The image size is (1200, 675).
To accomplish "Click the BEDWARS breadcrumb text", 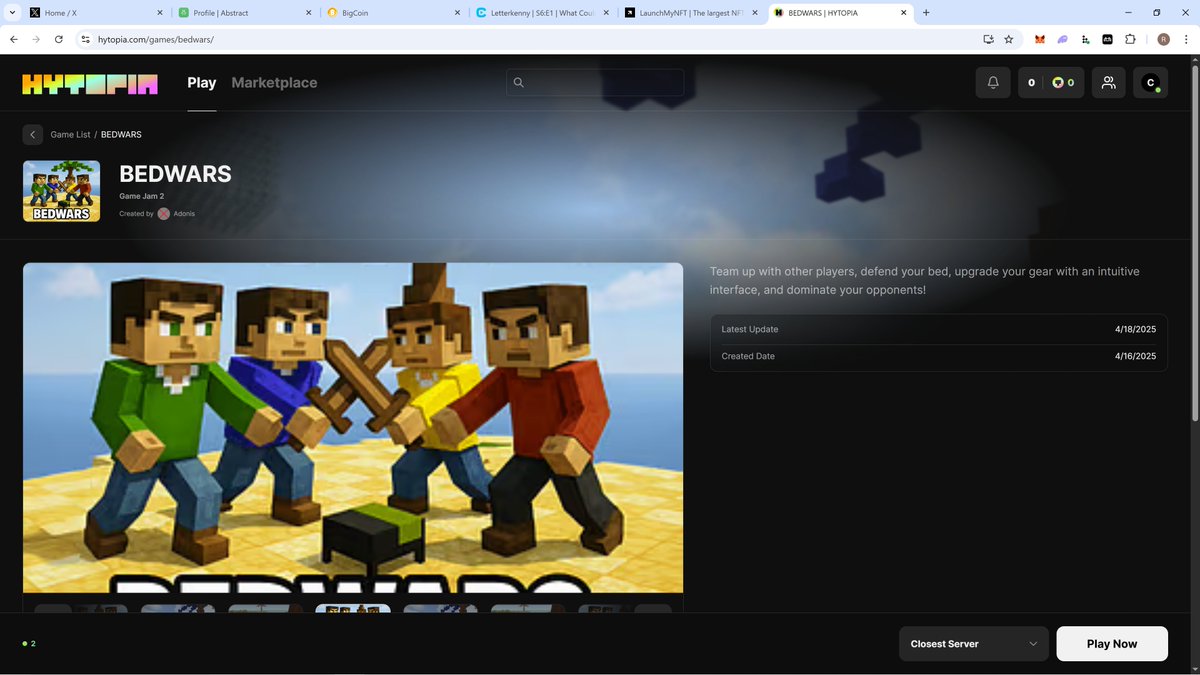I will (121, 134).
